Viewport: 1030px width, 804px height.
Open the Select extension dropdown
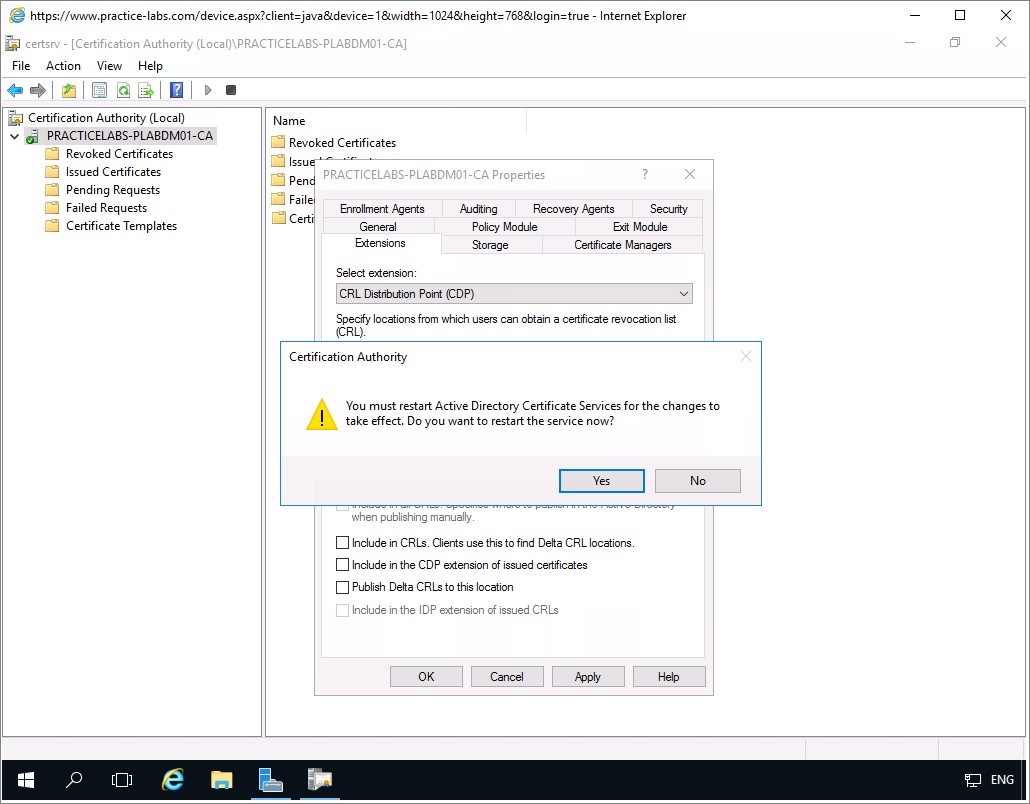click(x=514, y=294)
